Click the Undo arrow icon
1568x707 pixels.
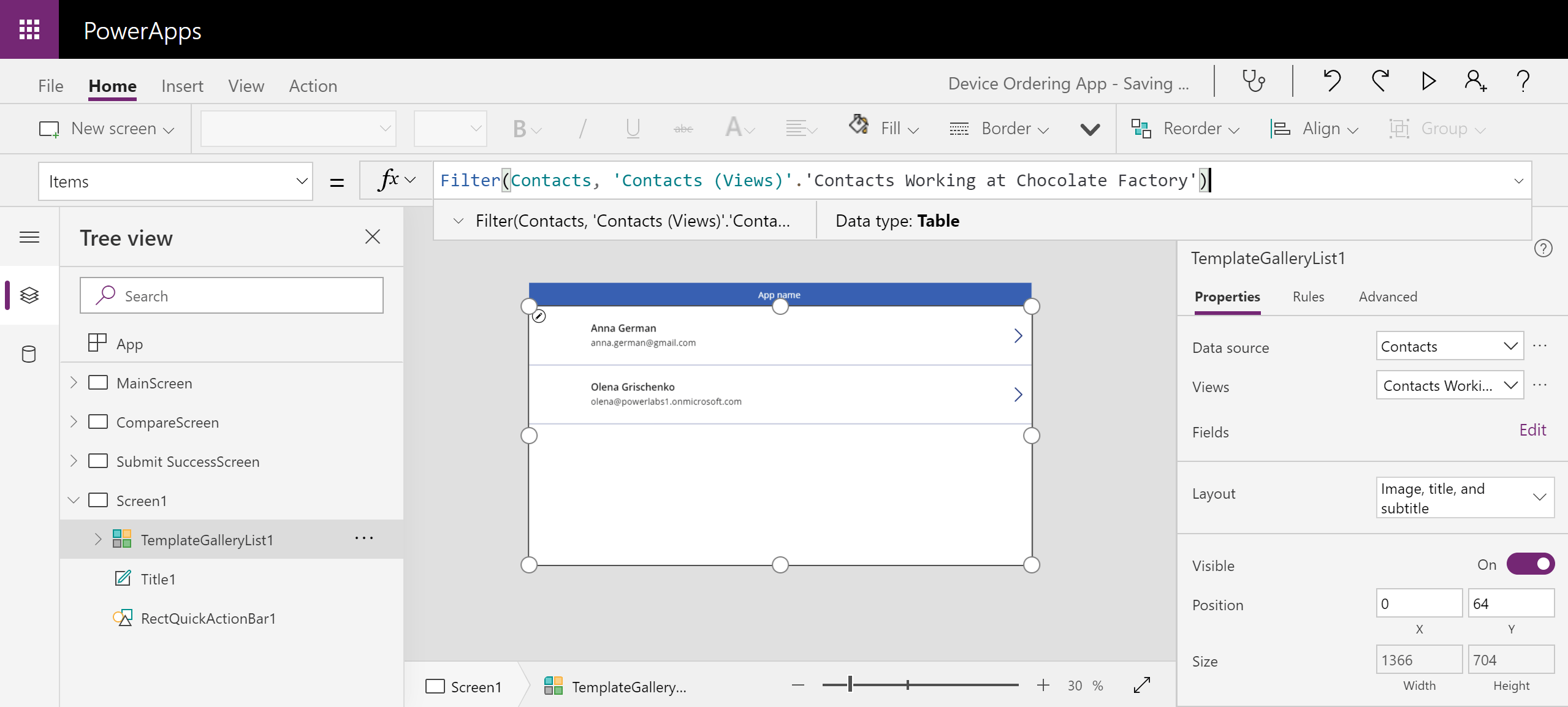coord(1331,81)
